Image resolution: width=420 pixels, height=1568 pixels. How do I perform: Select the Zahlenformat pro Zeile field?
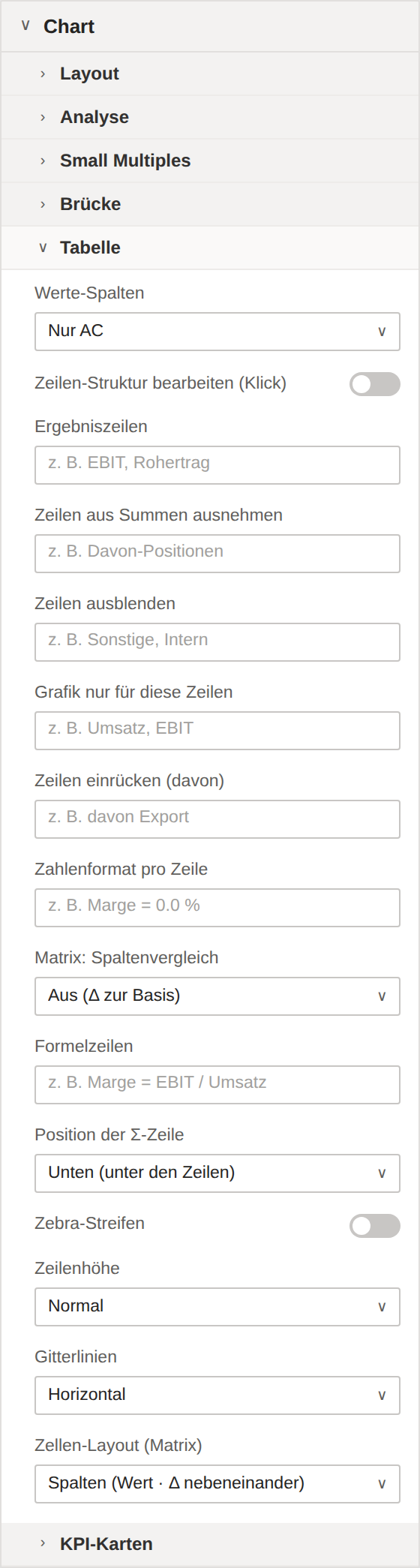click(217, 908)
